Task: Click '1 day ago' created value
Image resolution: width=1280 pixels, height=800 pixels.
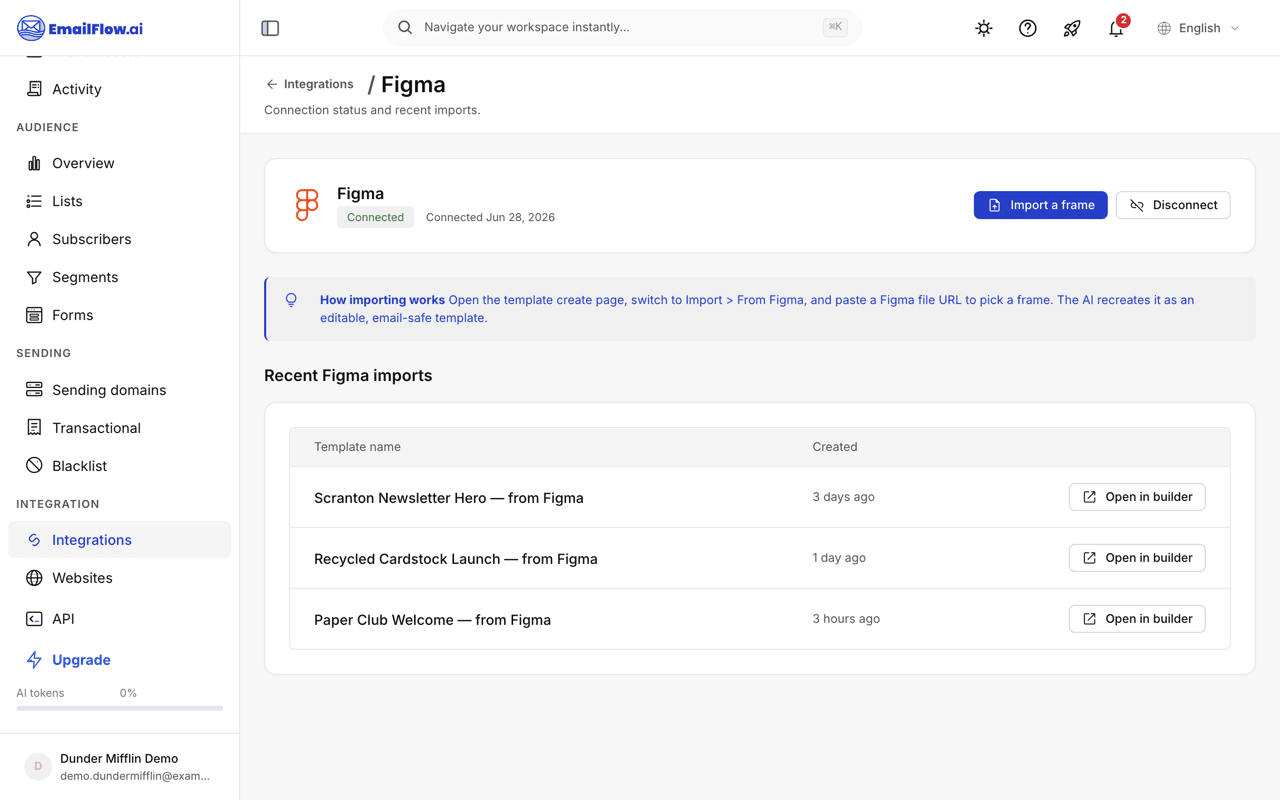Action: coord(839,558)
